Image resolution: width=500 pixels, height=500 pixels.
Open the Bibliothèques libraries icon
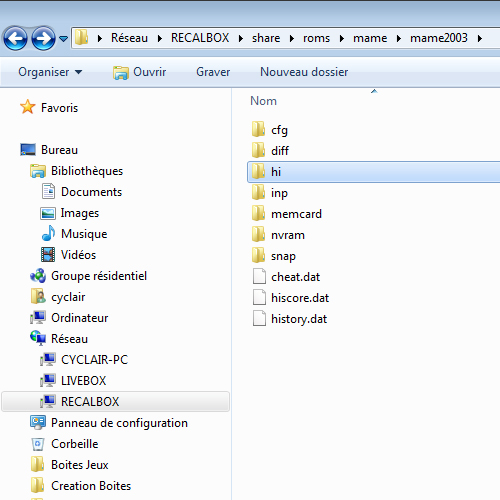(x=38, y=171)
